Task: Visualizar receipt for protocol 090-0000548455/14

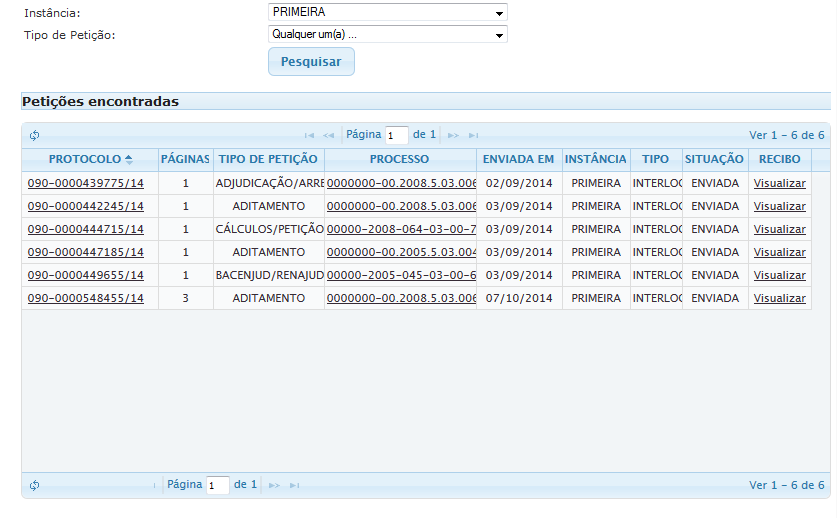Action: pos(779,298)
